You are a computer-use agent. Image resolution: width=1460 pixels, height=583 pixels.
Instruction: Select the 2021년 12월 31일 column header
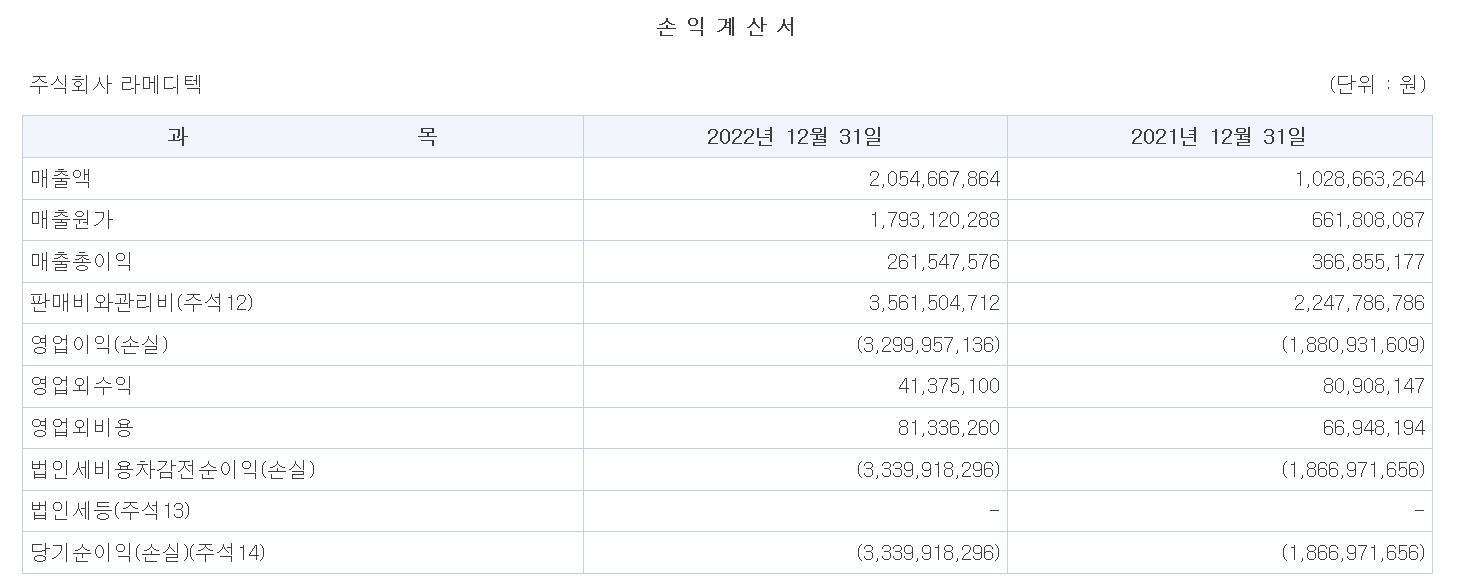point(1219,137)
